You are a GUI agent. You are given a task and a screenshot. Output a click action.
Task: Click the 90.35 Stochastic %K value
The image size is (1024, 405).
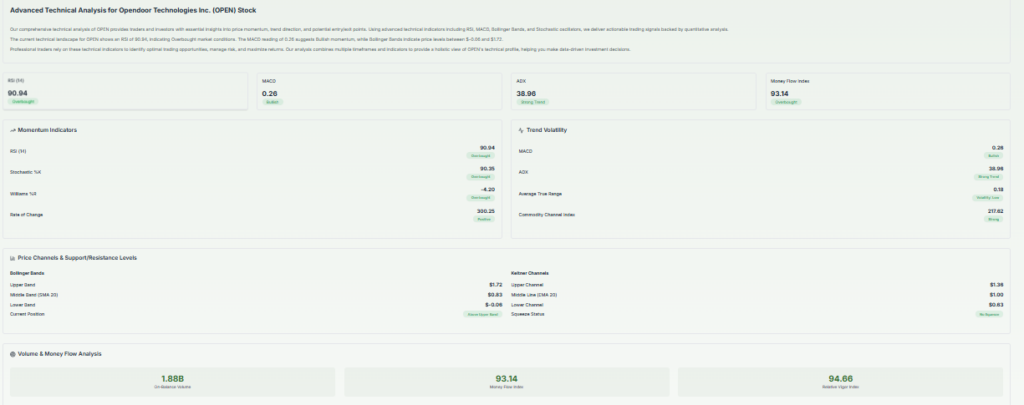point(487,169)
